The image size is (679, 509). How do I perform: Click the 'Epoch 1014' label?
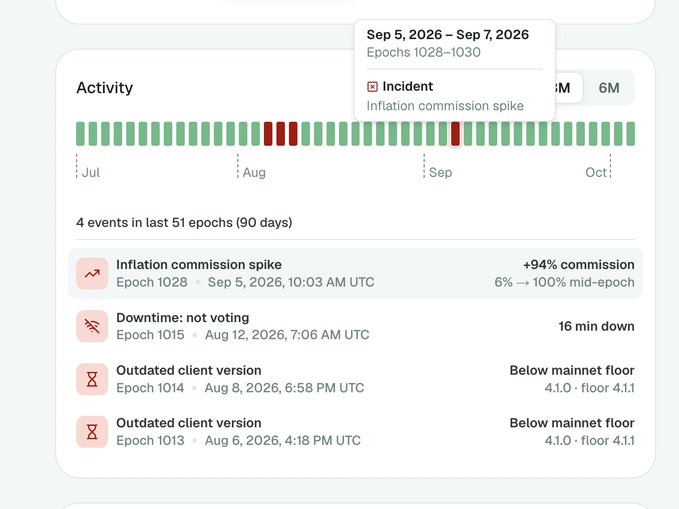(x=150, y=388)
